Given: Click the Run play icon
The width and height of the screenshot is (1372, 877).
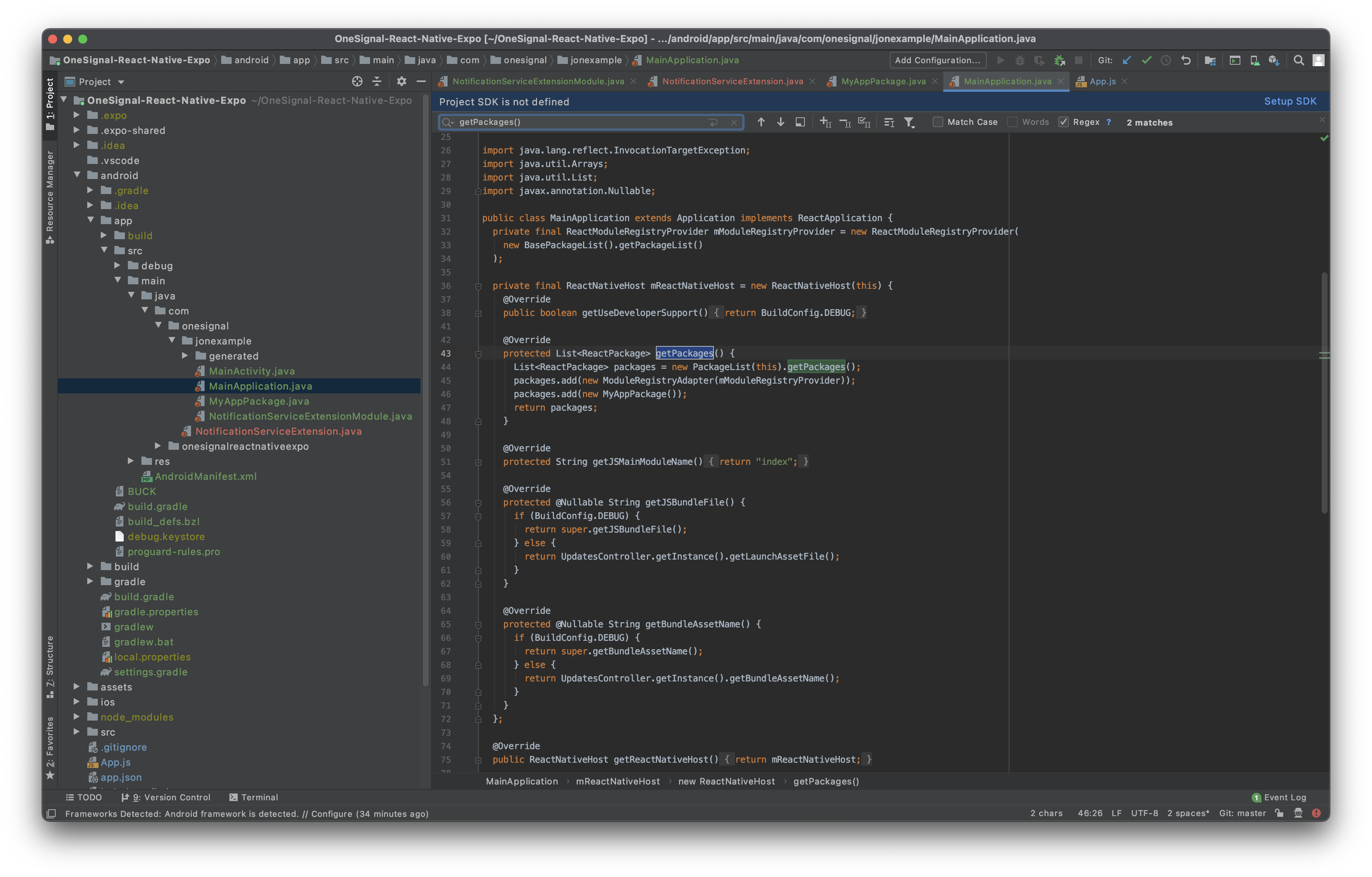Looking at the screenshot, I should pos(1000,61).
